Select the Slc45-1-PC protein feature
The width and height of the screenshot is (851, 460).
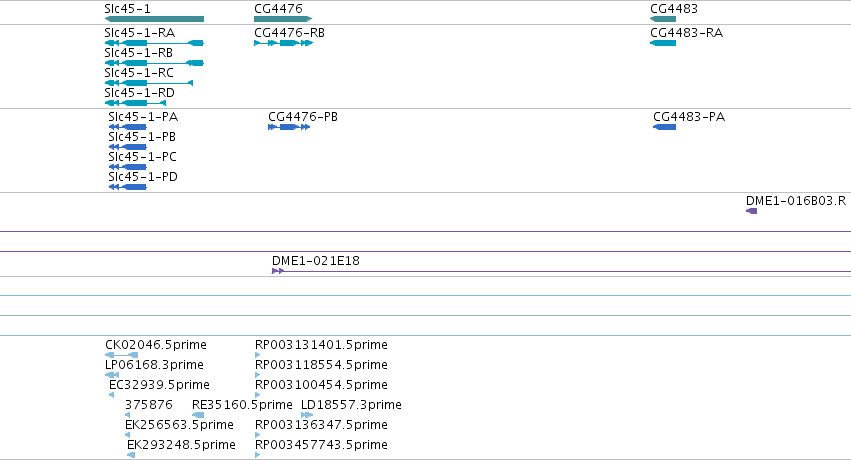point(128,167)
